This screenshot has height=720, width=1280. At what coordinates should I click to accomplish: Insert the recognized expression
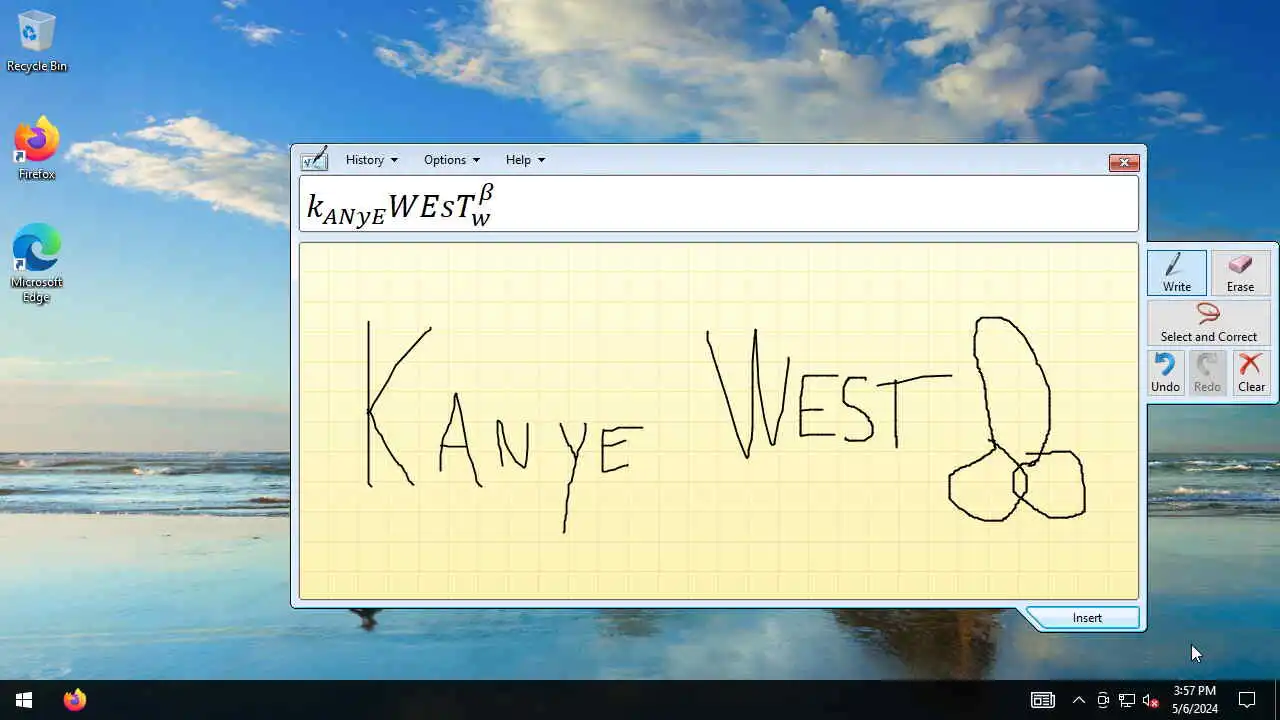(x=1087, y=618)
